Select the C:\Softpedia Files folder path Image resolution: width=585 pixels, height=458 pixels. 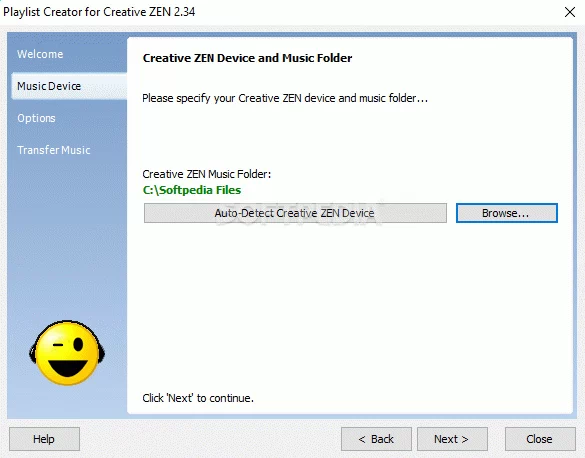click(x=192, y=190)
